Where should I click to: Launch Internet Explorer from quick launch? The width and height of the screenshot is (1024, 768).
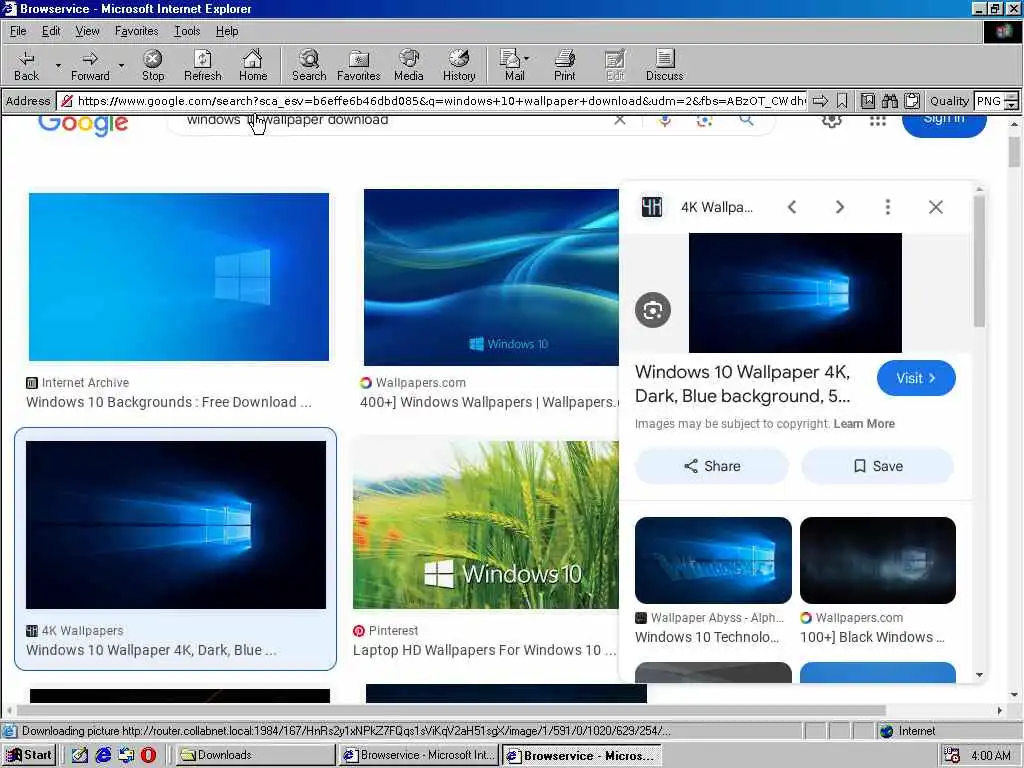[103, 755]
